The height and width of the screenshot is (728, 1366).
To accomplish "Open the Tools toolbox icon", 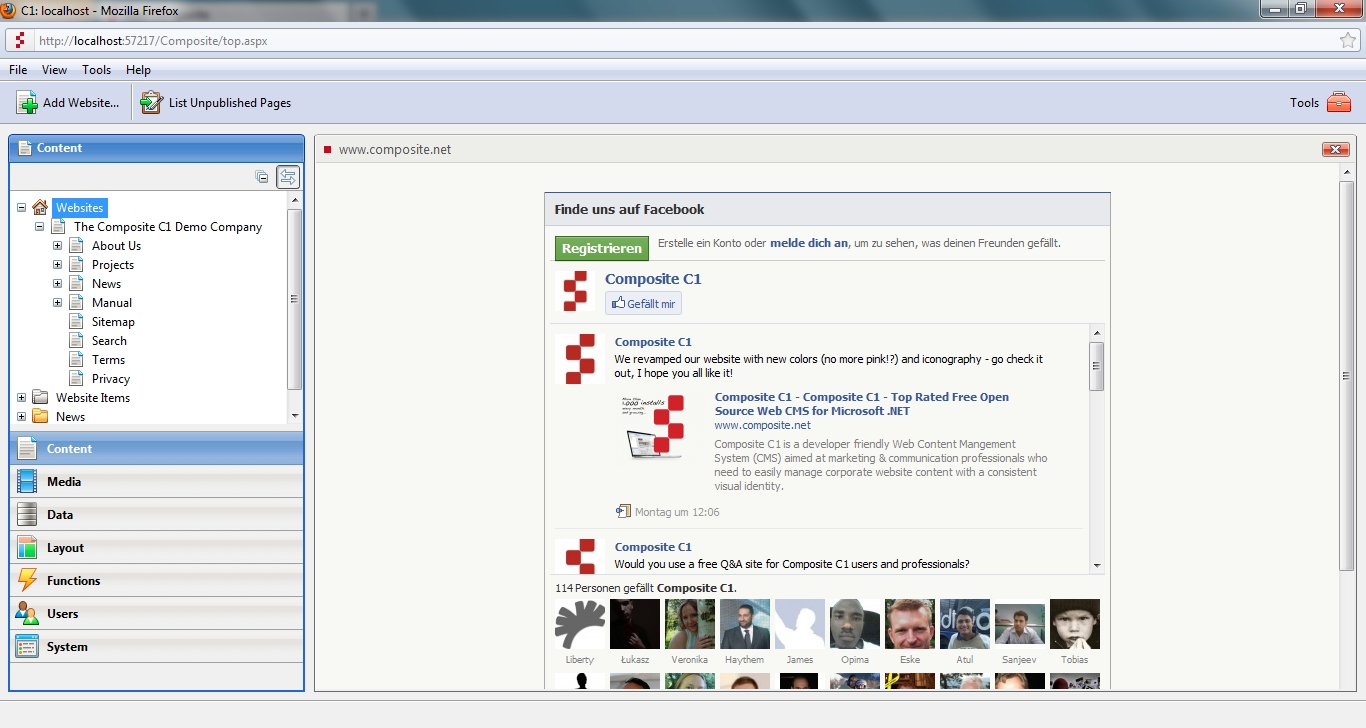I will click(1338, 103).
